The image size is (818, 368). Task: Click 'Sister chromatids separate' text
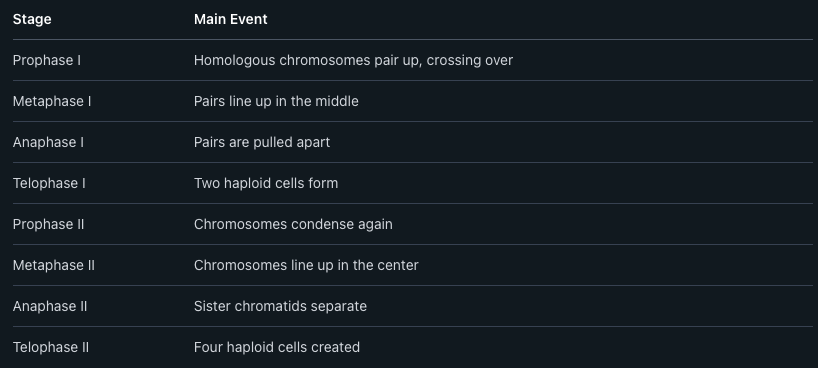(280, 306)
